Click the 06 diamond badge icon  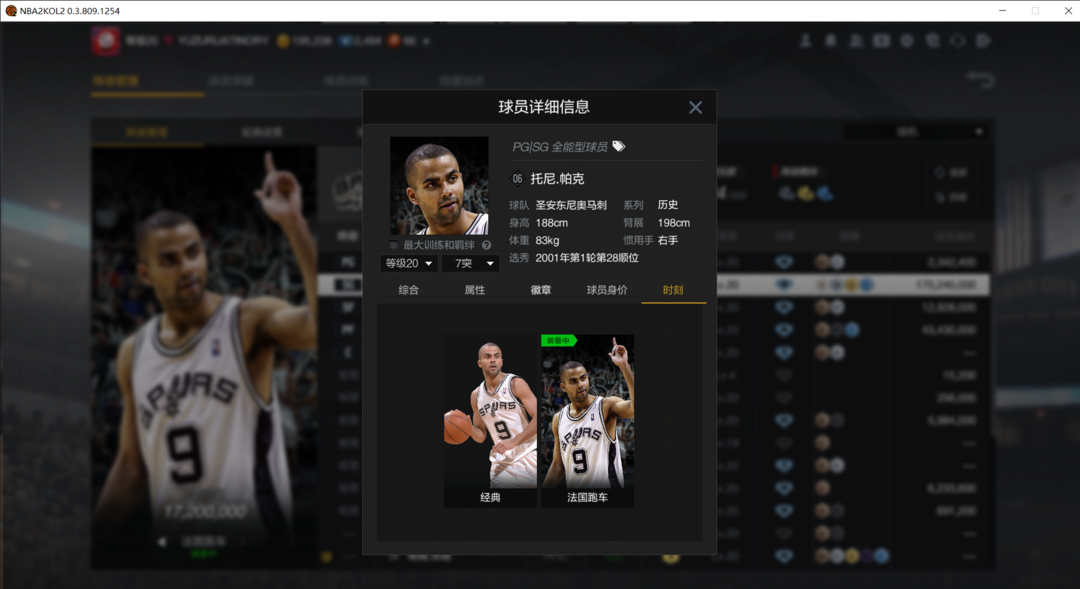coord(517,178)
